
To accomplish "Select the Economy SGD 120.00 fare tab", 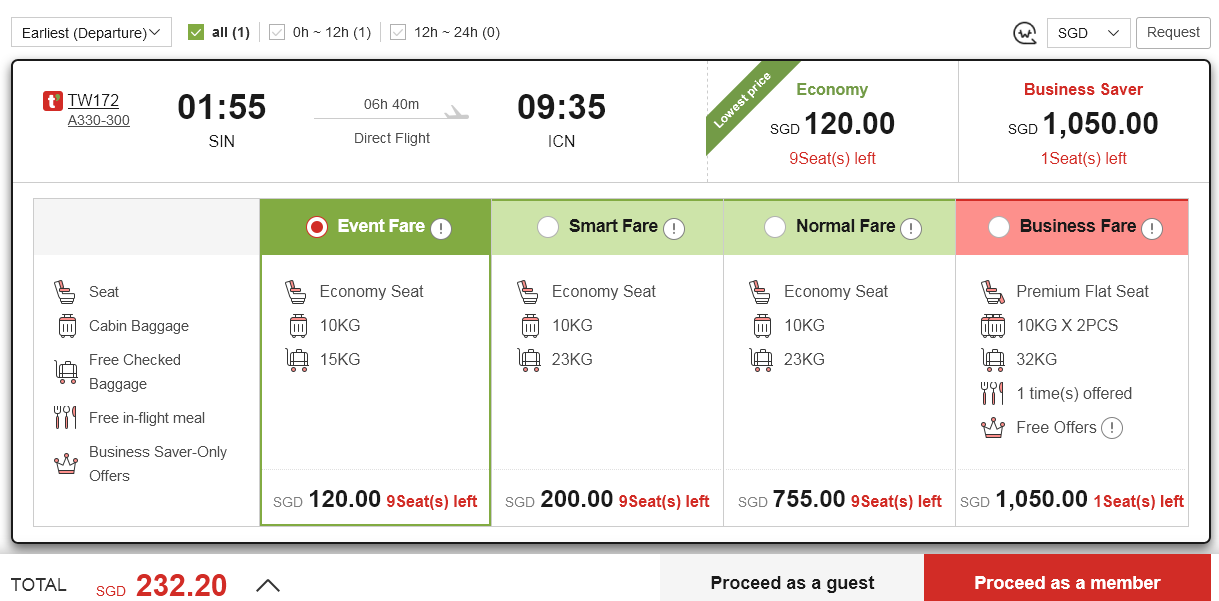I will [x=832, y=122].
